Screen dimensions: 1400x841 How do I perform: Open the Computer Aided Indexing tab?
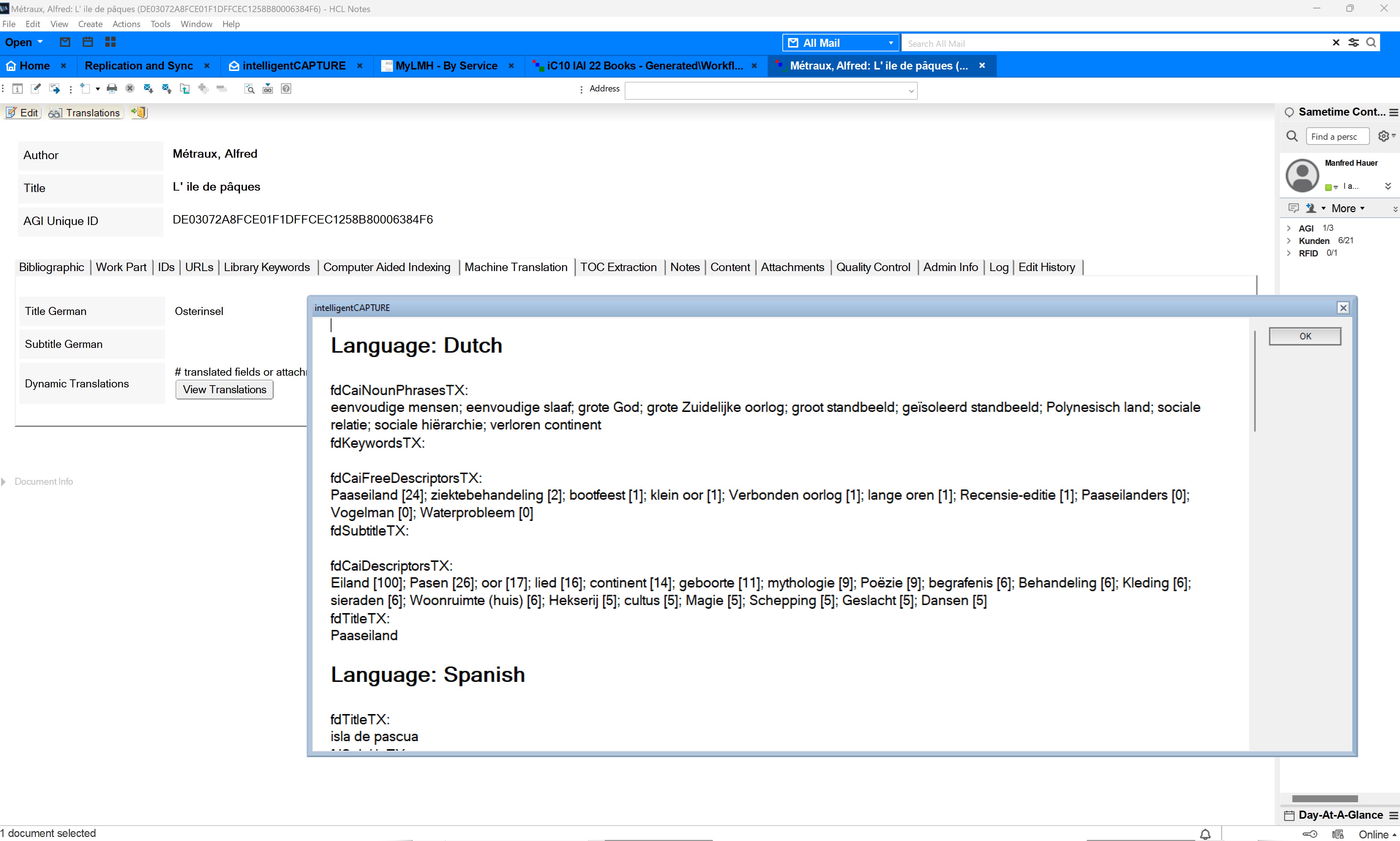[x=387, y=267]
